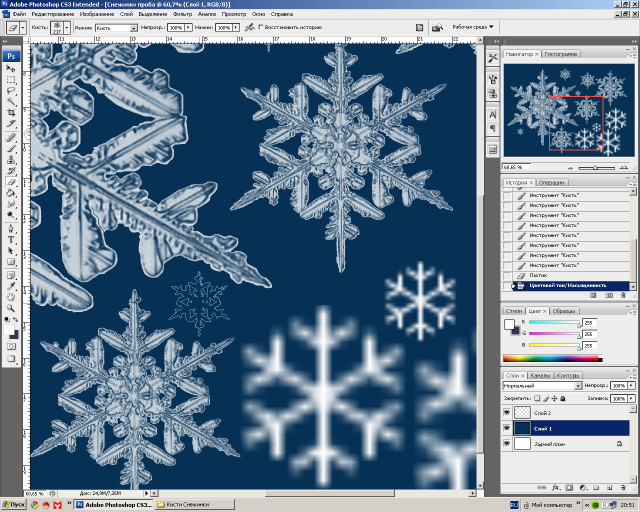Image resolution: width=640 pixels, height=512 pixels.
Task: Toggle lock image pixels
Action: point(546,398)
